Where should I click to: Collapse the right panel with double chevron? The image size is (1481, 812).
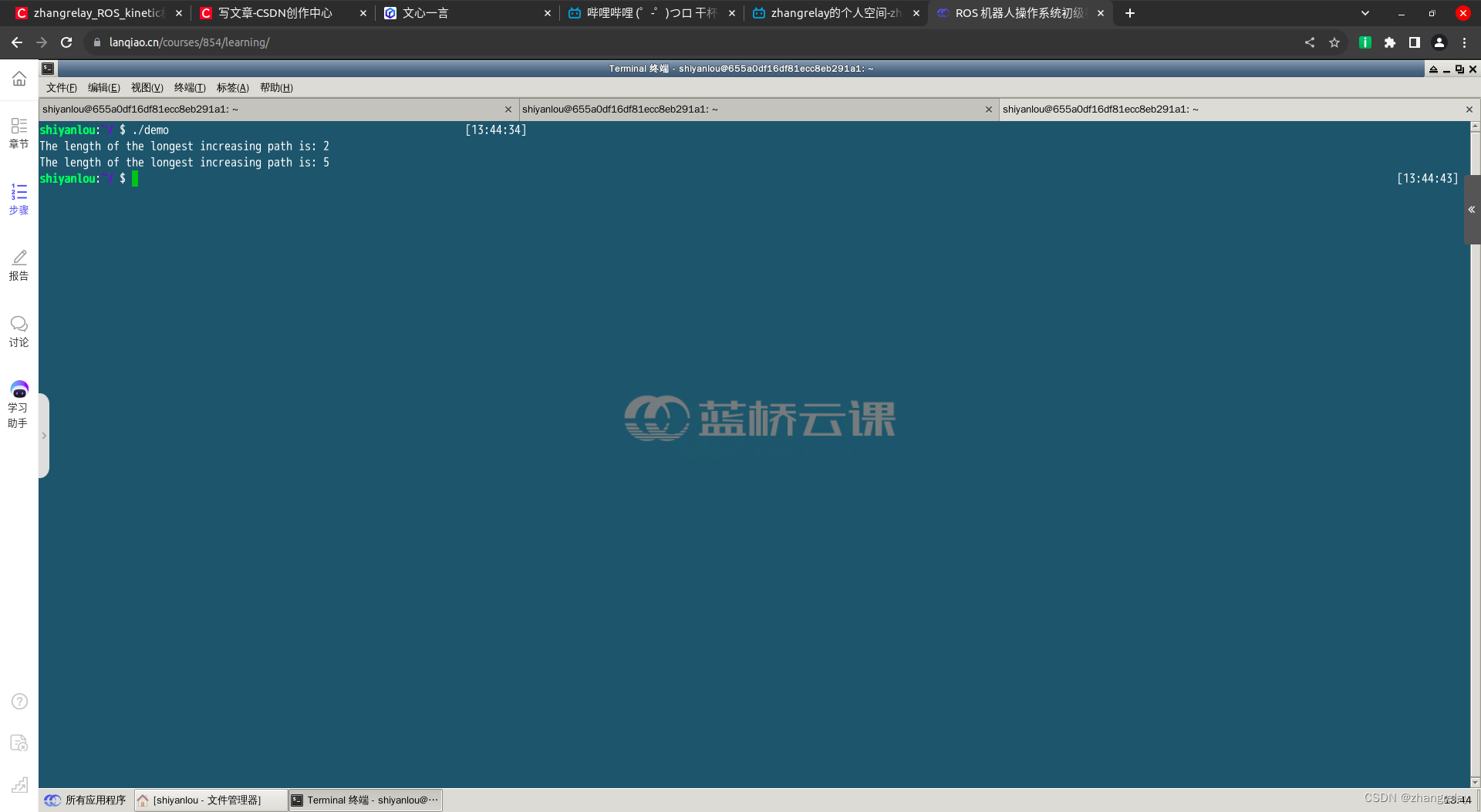[x=1472, y=210]
